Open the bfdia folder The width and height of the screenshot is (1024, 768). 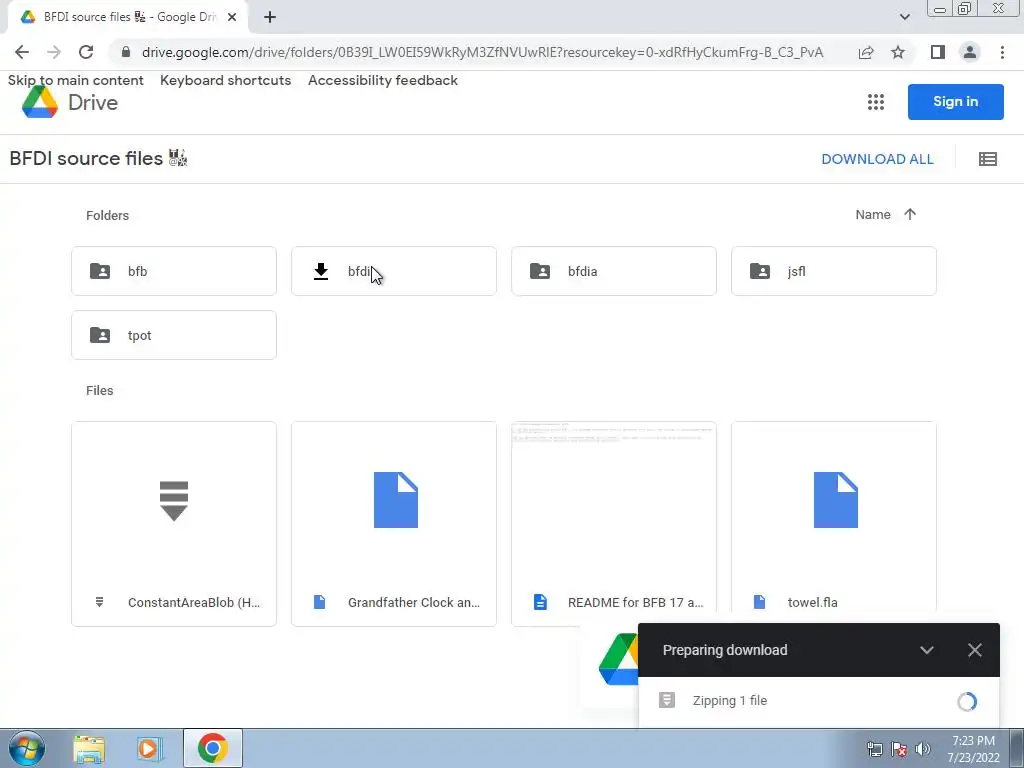click(x=614, y=271)
